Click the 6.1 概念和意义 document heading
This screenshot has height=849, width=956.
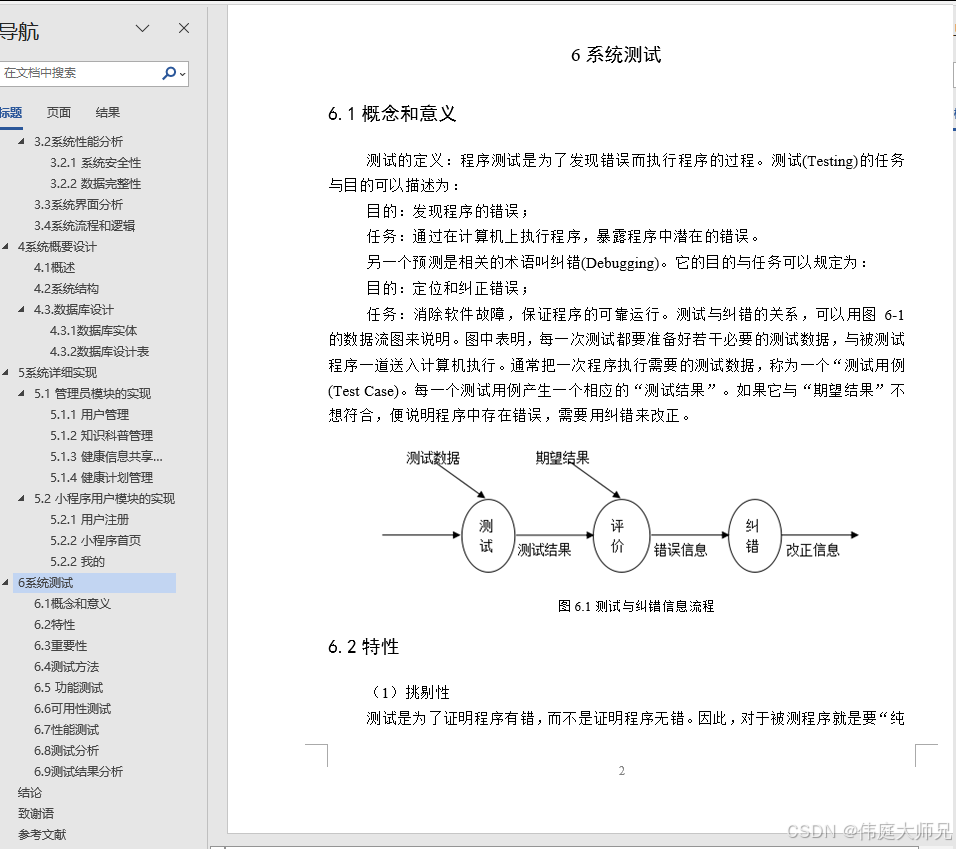point(392,113)
